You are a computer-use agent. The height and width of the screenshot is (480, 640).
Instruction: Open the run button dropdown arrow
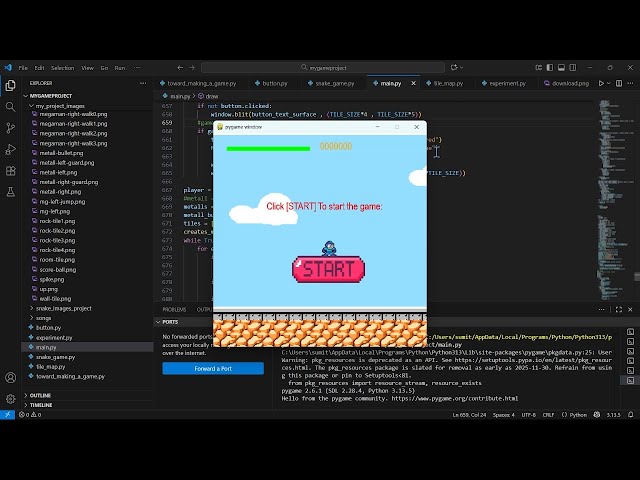pyautogui.click(x=609, y=83)
